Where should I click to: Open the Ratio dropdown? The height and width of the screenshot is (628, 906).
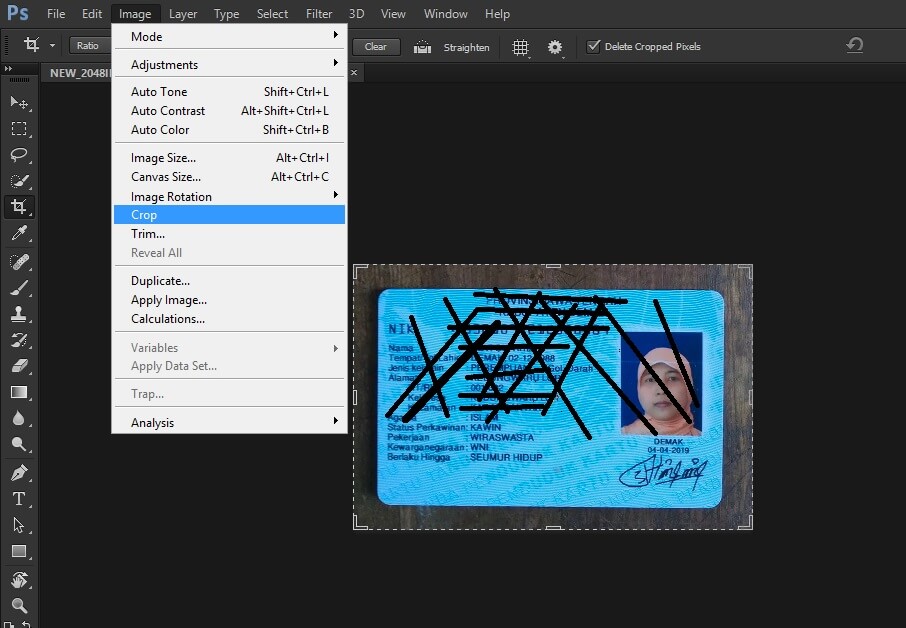pyautogui.click(x=90, y=46)
